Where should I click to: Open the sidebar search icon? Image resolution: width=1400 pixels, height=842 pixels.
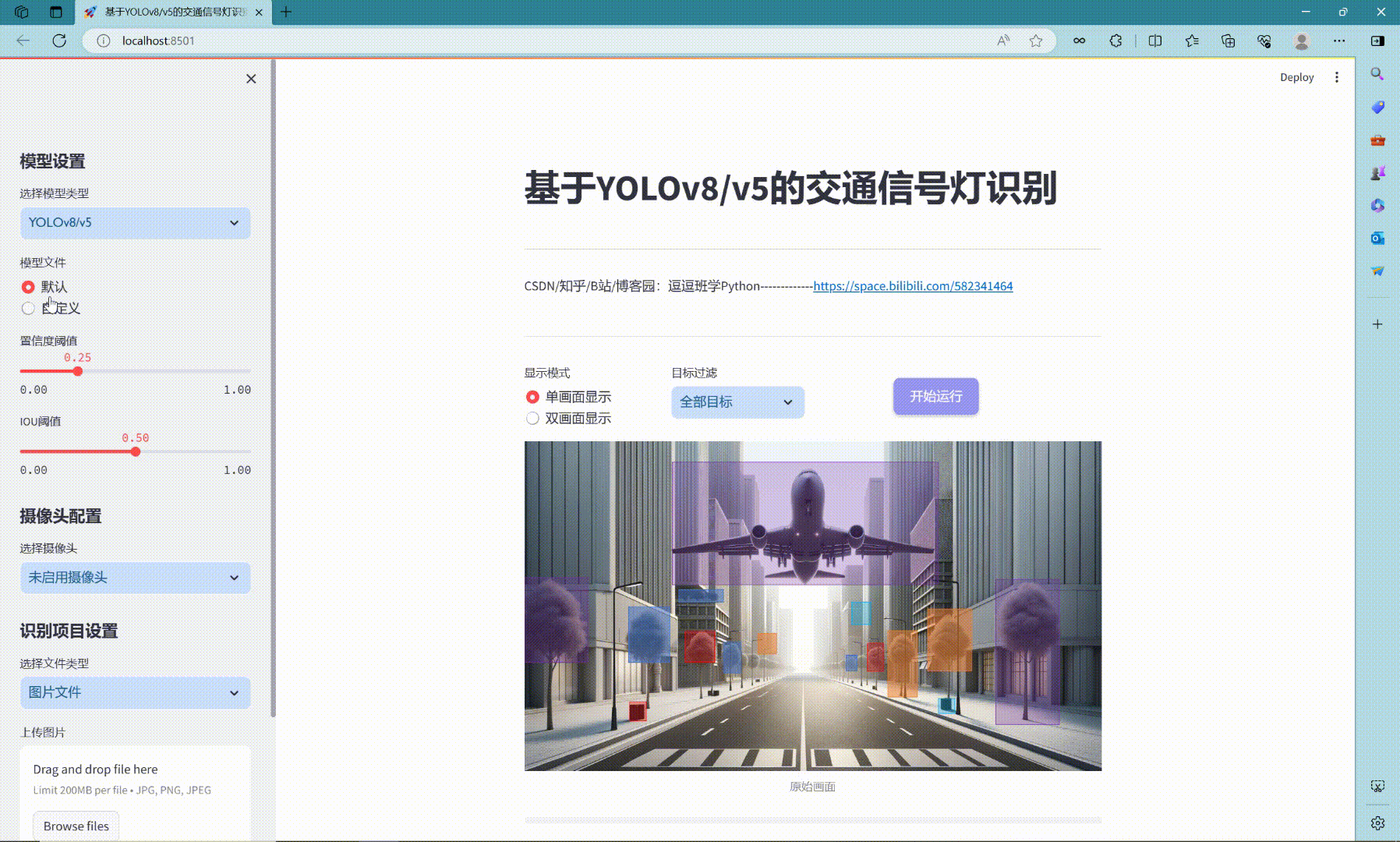point(1377,76)
